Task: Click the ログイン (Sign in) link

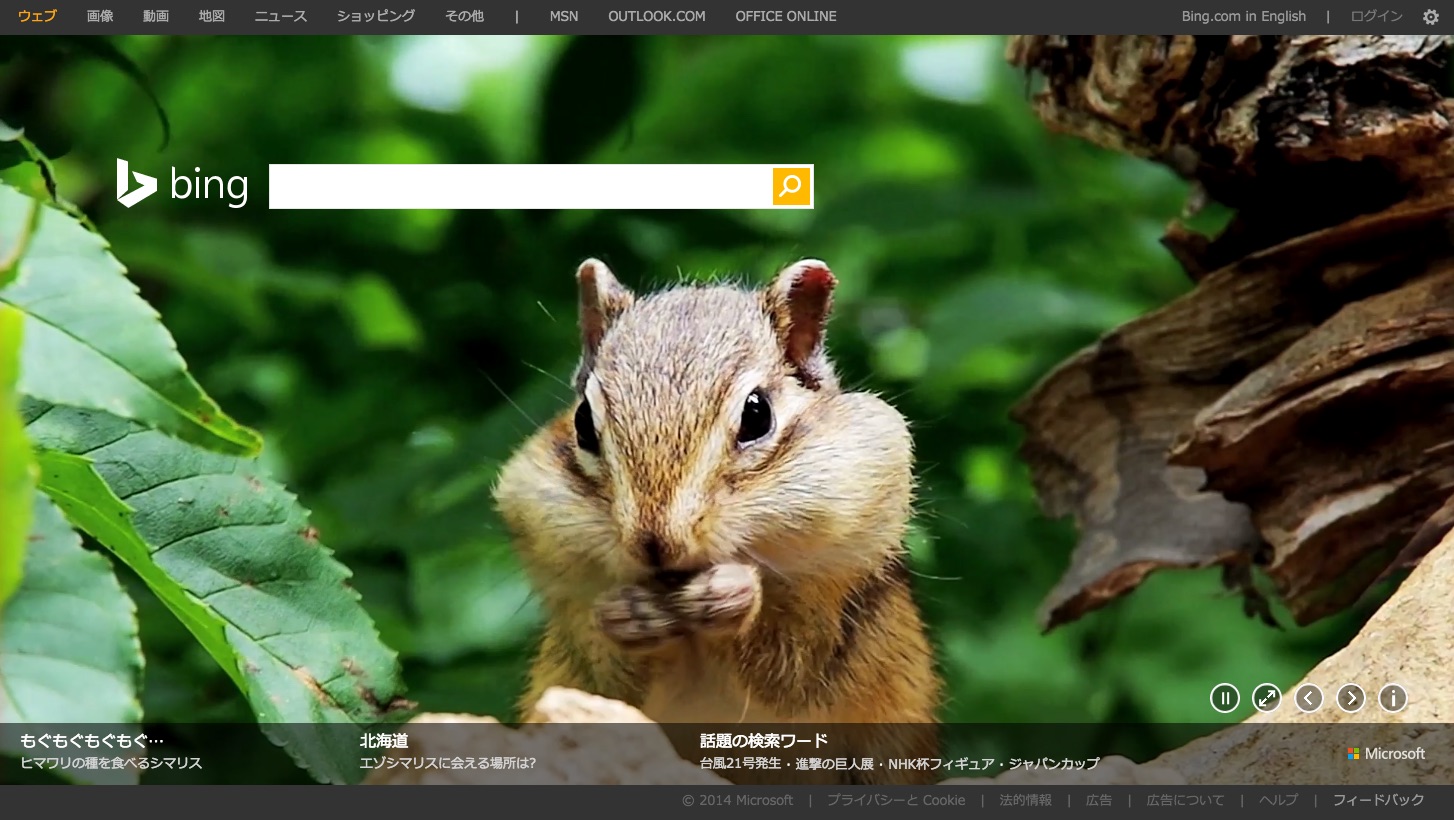Action: coord(1376,16)
